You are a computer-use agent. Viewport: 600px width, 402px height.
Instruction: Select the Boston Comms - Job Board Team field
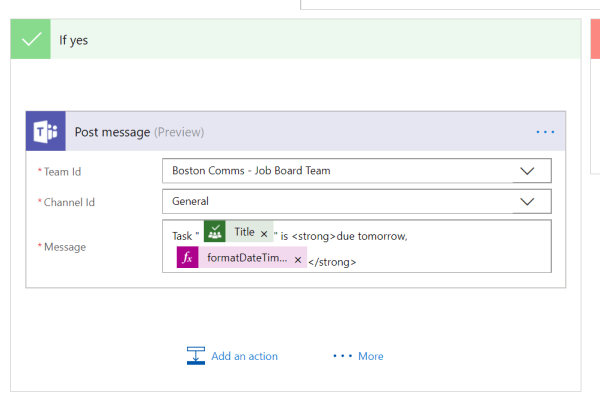[x=340, y=171]
